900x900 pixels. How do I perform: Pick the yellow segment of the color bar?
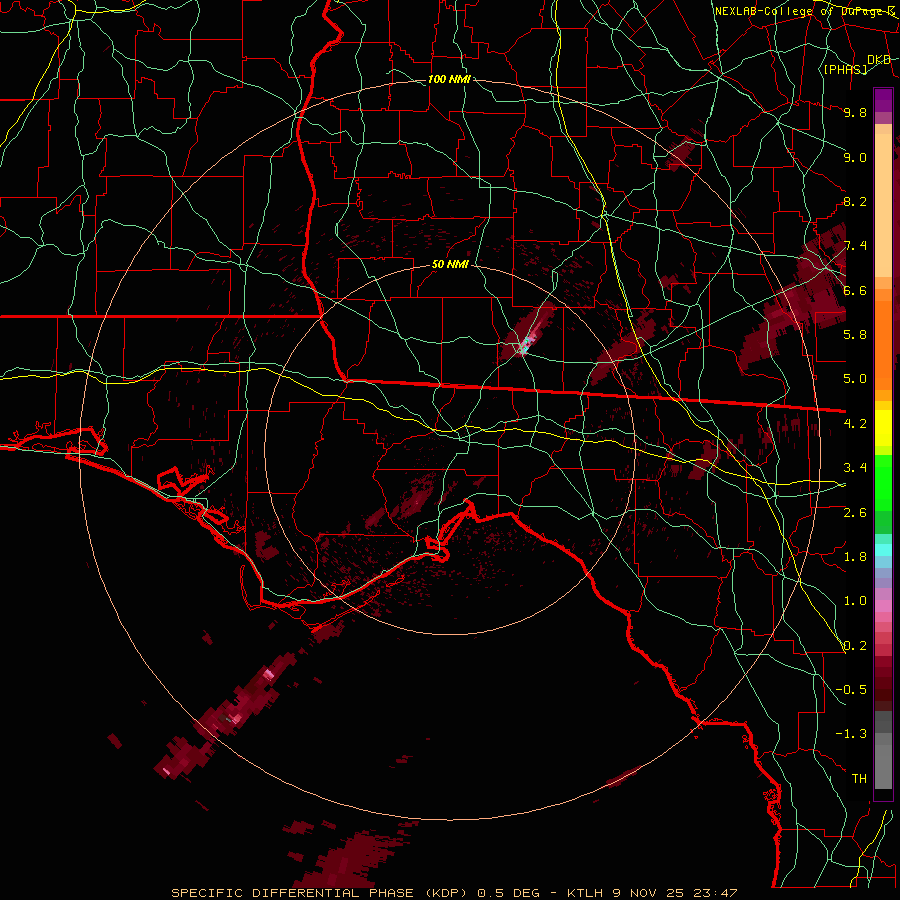click(x=883, y=428)
